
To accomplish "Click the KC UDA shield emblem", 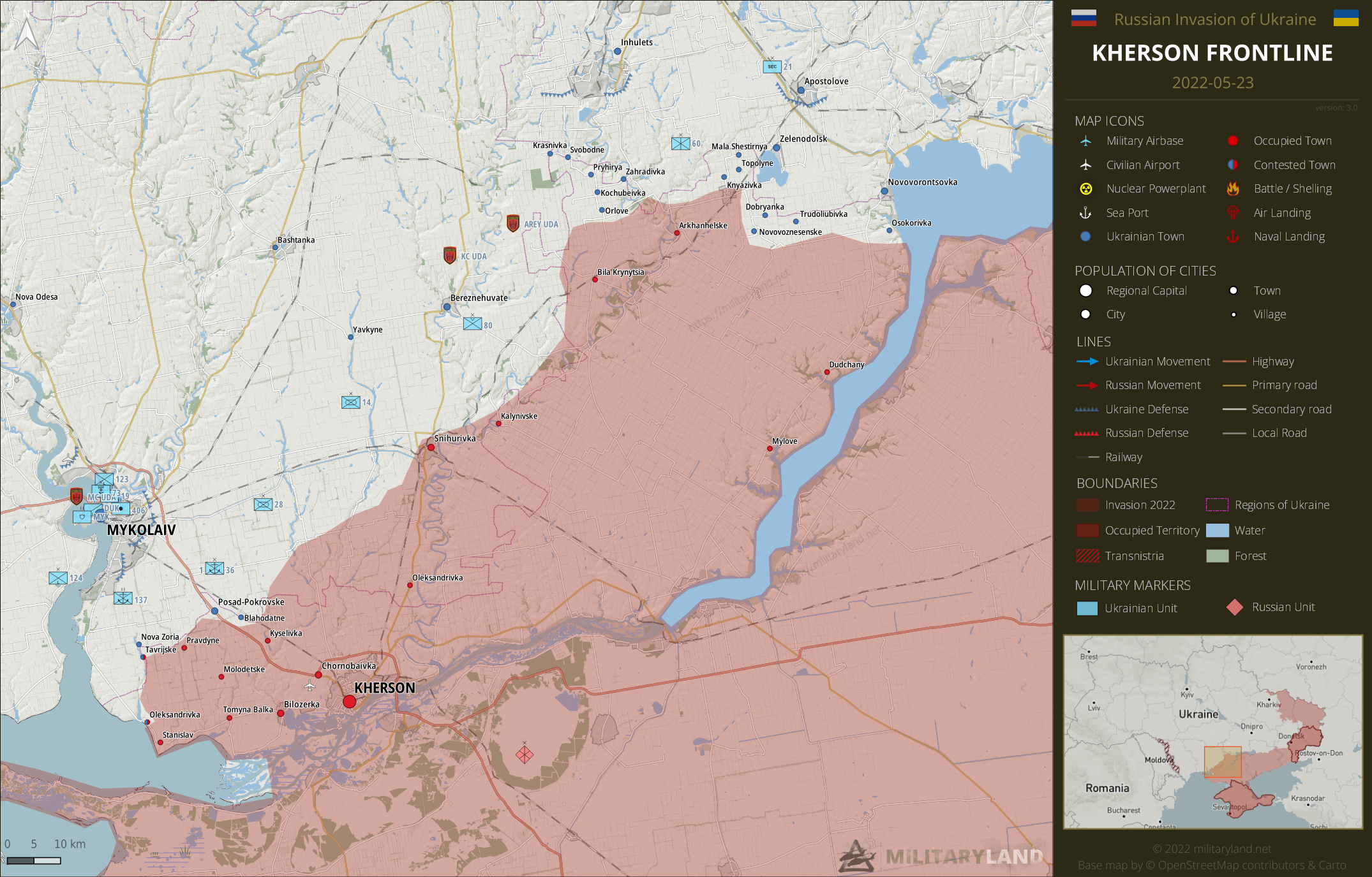I will coord(450,256).
